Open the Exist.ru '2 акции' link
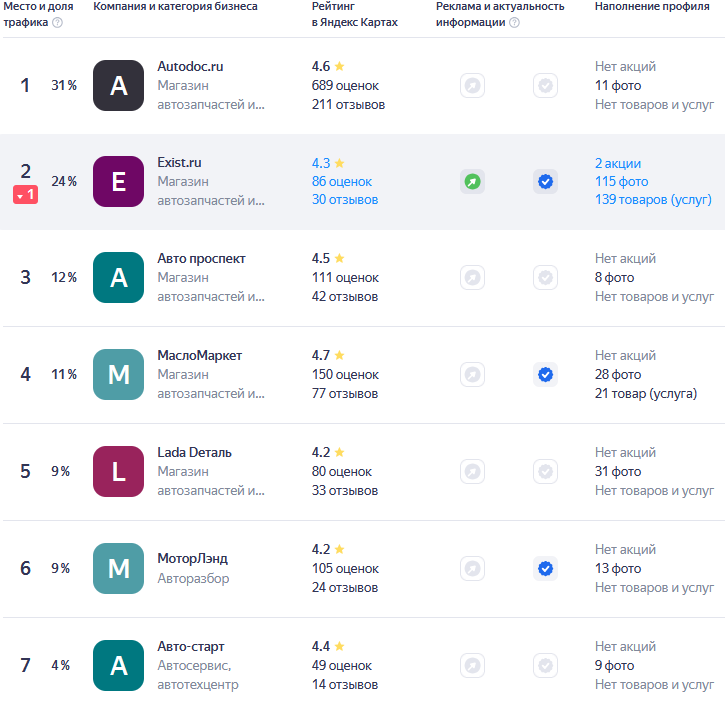 point(618,163)
